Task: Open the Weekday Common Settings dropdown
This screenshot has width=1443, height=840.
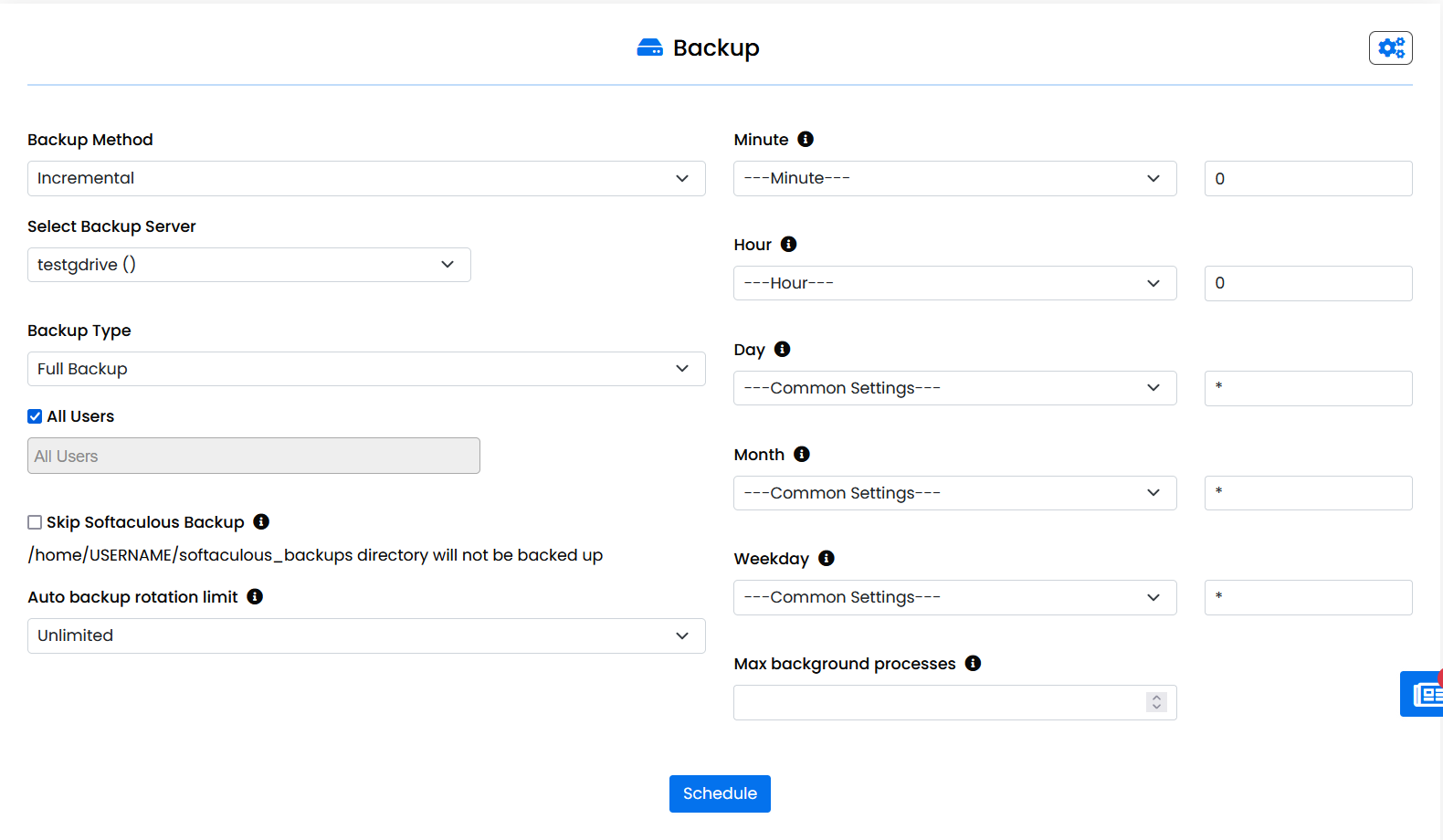Action: pyautogui.click(x=954, y=598)
